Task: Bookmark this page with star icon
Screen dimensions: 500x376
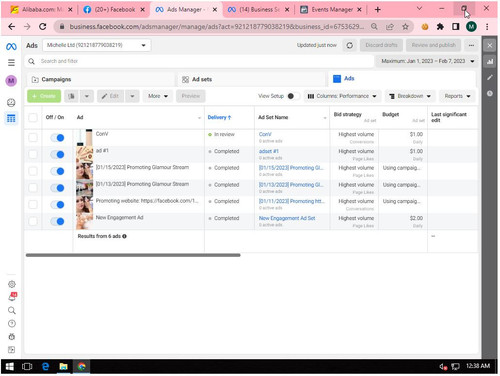Action: click(405, 27)
